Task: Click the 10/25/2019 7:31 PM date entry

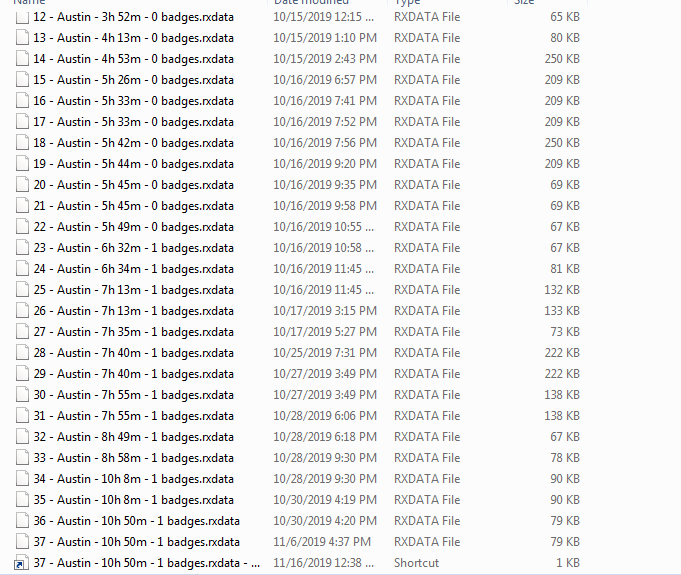Action: pyautogui.click(x=325, y=353)
